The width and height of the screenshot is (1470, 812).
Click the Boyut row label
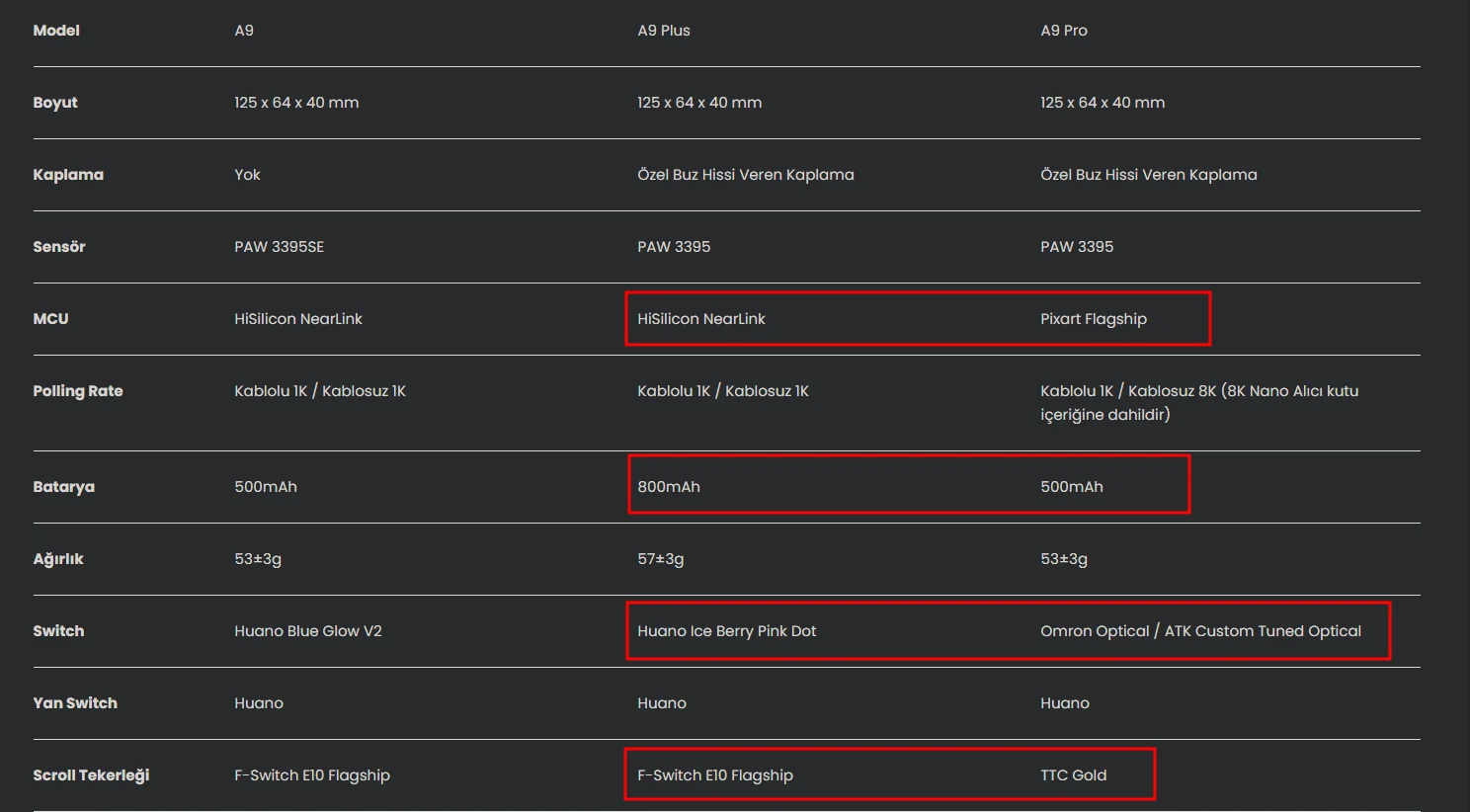[x=55, y=103]
